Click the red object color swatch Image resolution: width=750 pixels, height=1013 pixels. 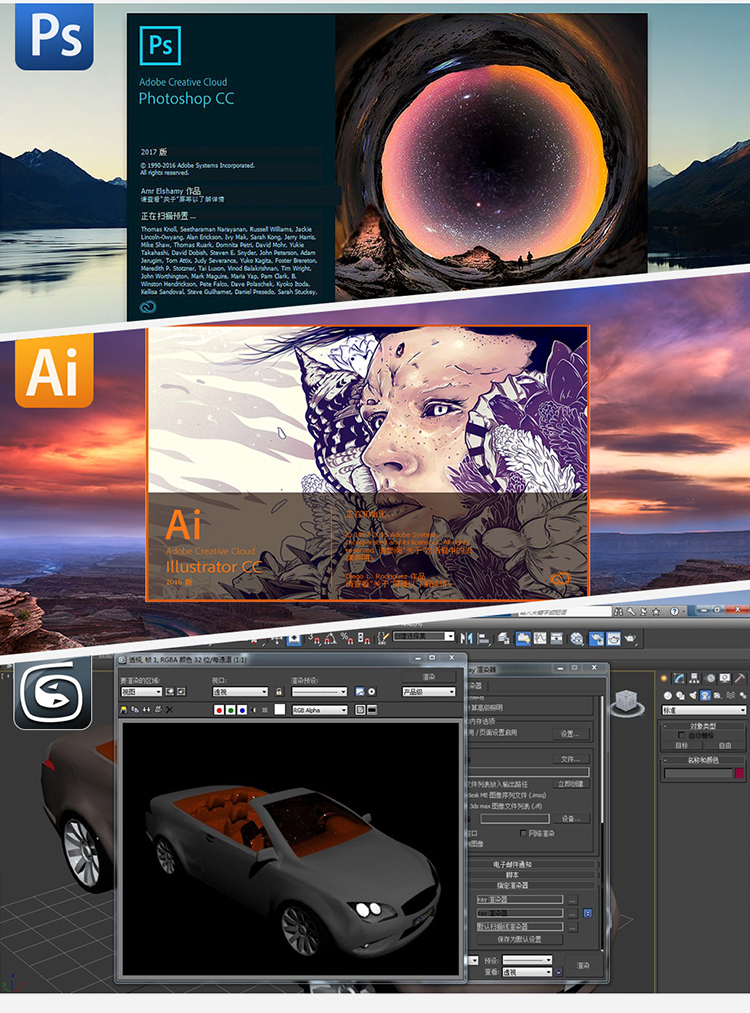click(x=739, y=773)
